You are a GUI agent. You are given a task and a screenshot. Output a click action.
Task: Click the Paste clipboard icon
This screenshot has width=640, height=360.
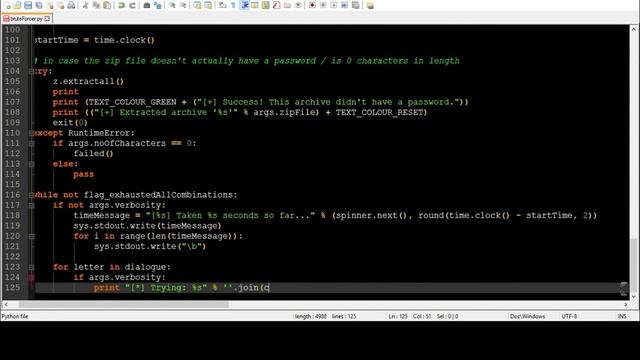107,5
